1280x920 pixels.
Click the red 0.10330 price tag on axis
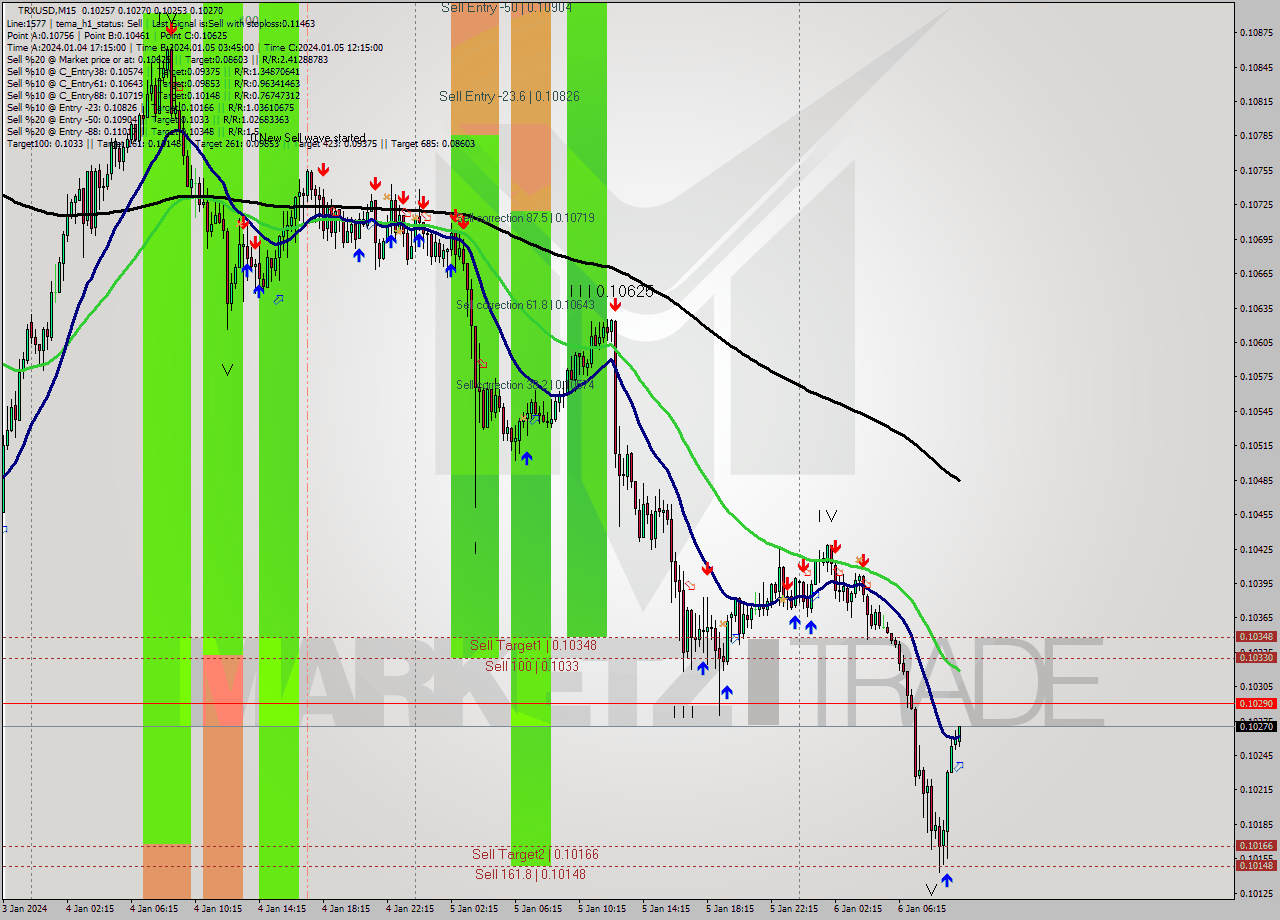pyautogui.click(x=1256, y=657)
